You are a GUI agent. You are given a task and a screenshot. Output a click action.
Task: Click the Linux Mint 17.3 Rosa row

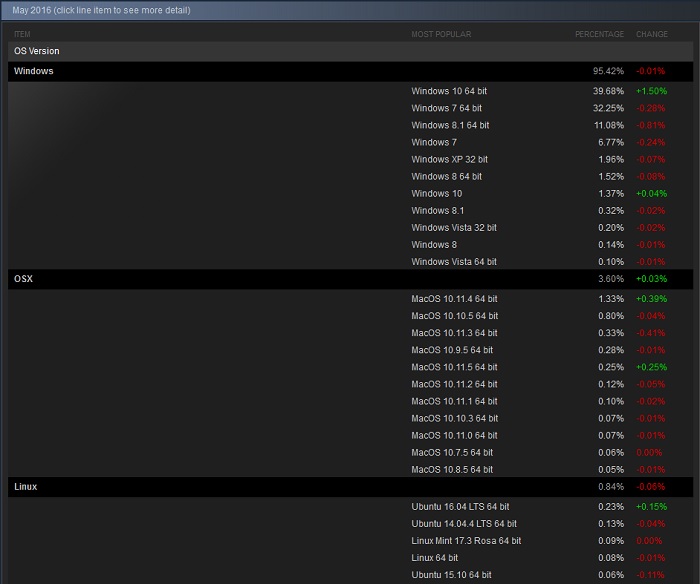coord(466,541)
